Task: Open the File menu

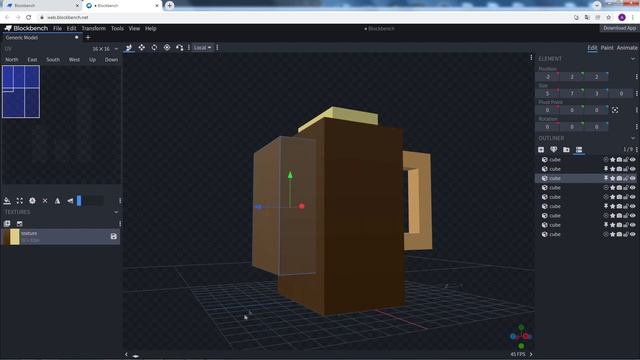Action: [x=57, y=29]
